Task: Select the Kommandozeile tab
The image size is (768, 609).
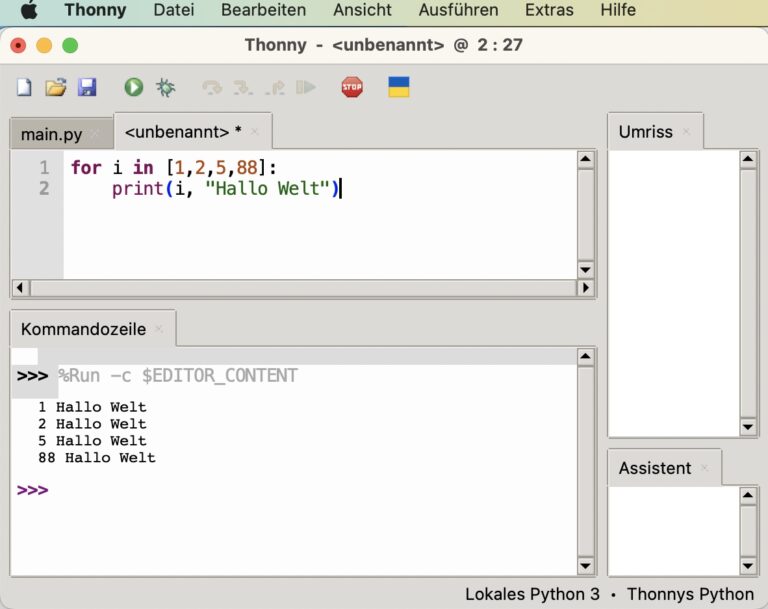Action: [83, 329]
